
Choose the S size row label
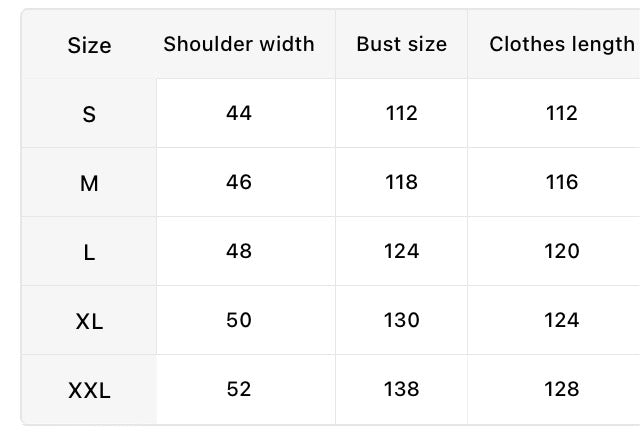coord(89,114)
